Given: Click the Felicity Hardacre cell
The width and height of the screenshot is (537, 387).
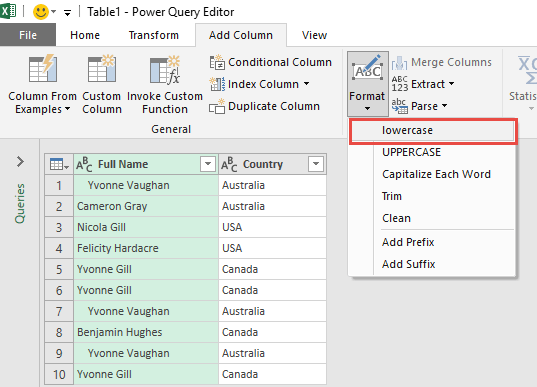Looking at the screenshot, I should tap(146, 248).
